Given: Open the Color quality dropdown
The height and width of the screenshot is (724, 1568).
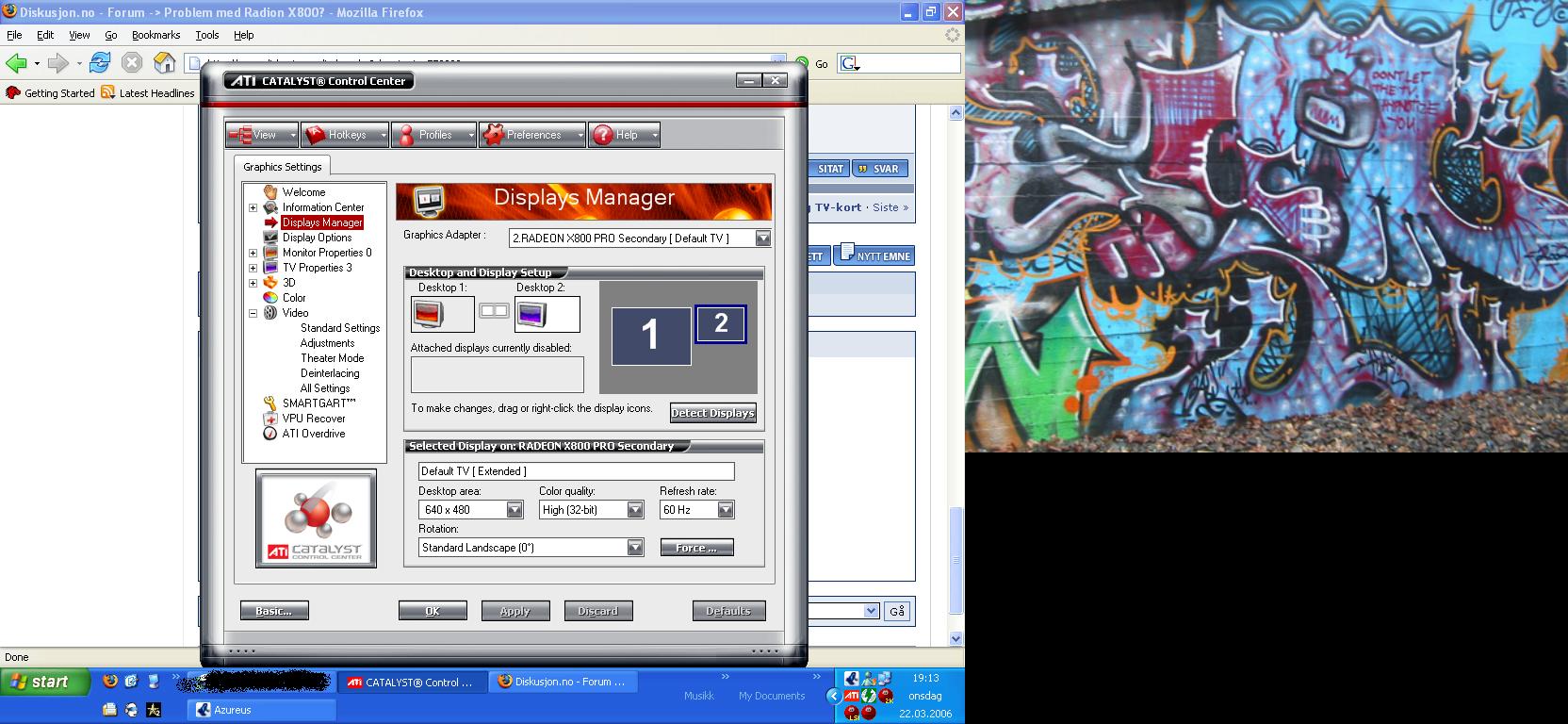Looking at the screenshot, I should [x=635, y=510].
